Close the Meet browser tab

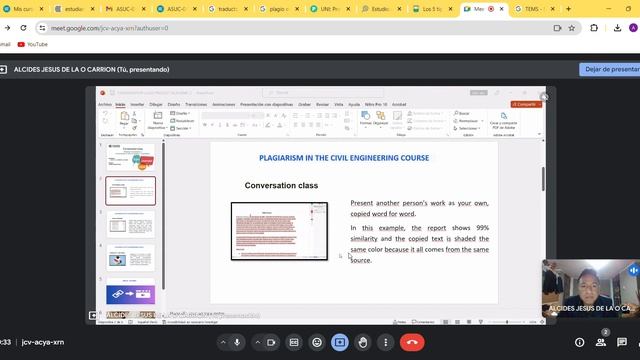502,9
